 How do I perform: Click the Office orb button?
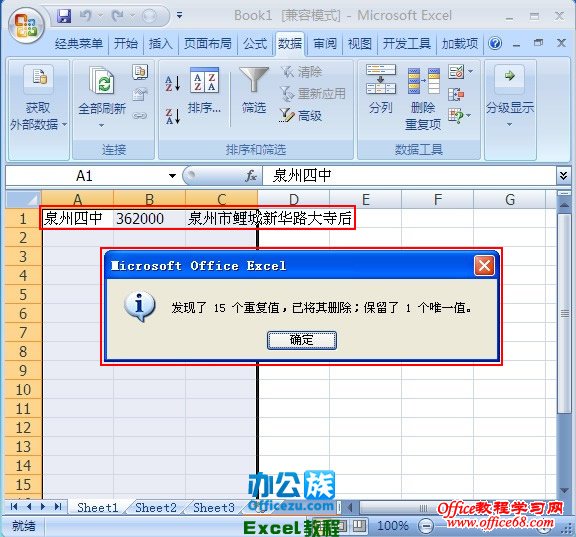point(26,26)
